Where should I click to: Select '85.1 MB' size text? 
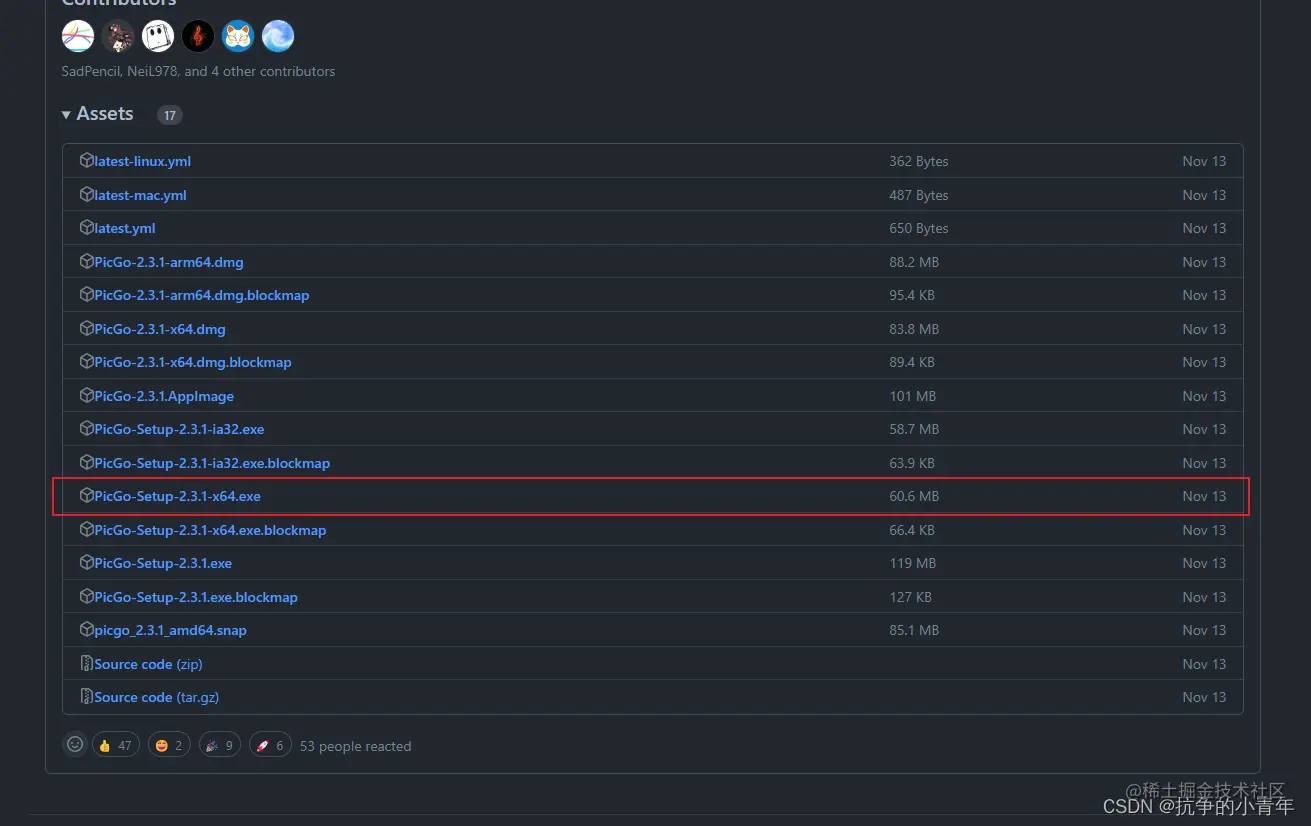pos(914,630)
